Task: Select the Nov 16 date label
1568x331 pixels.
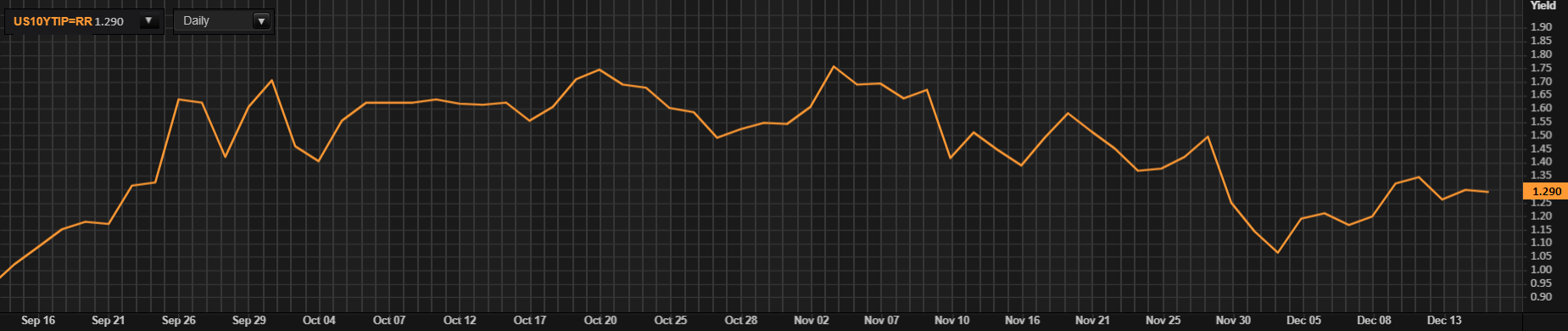Action: tap(1023, 320)
